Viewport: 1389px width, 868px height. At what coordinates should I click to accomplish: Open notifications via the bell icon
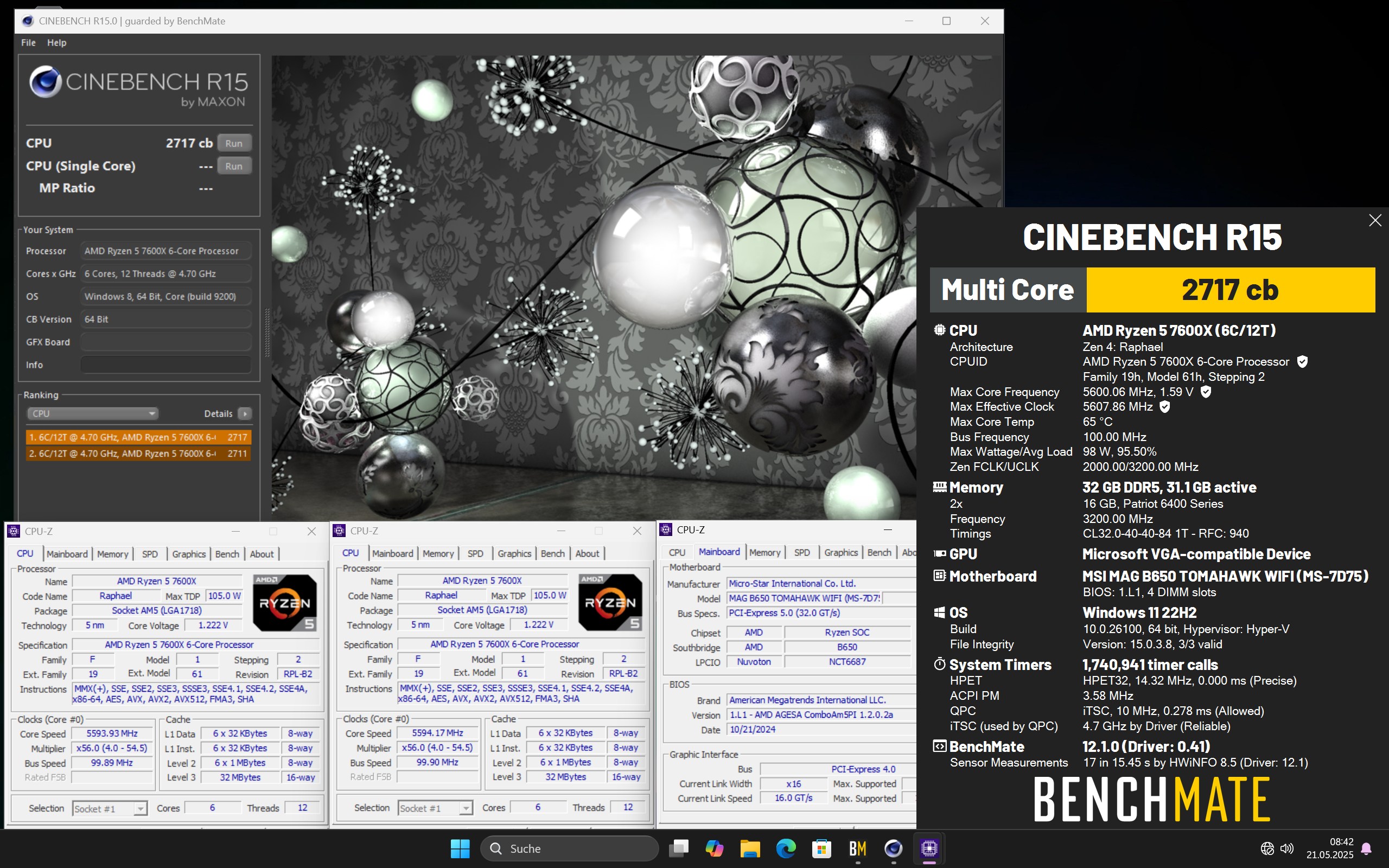click(x=1367, y=848)
